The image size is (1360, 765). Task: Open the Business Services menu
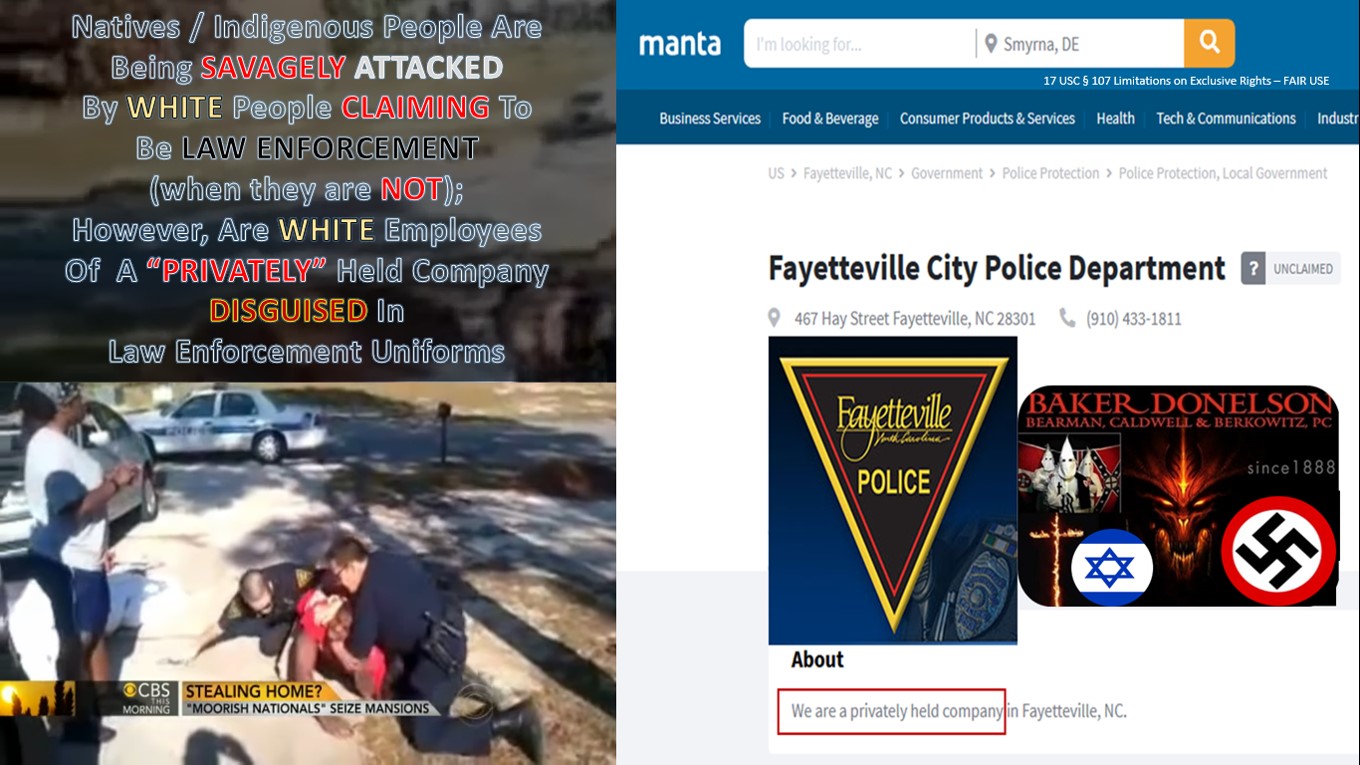(710, 118)
